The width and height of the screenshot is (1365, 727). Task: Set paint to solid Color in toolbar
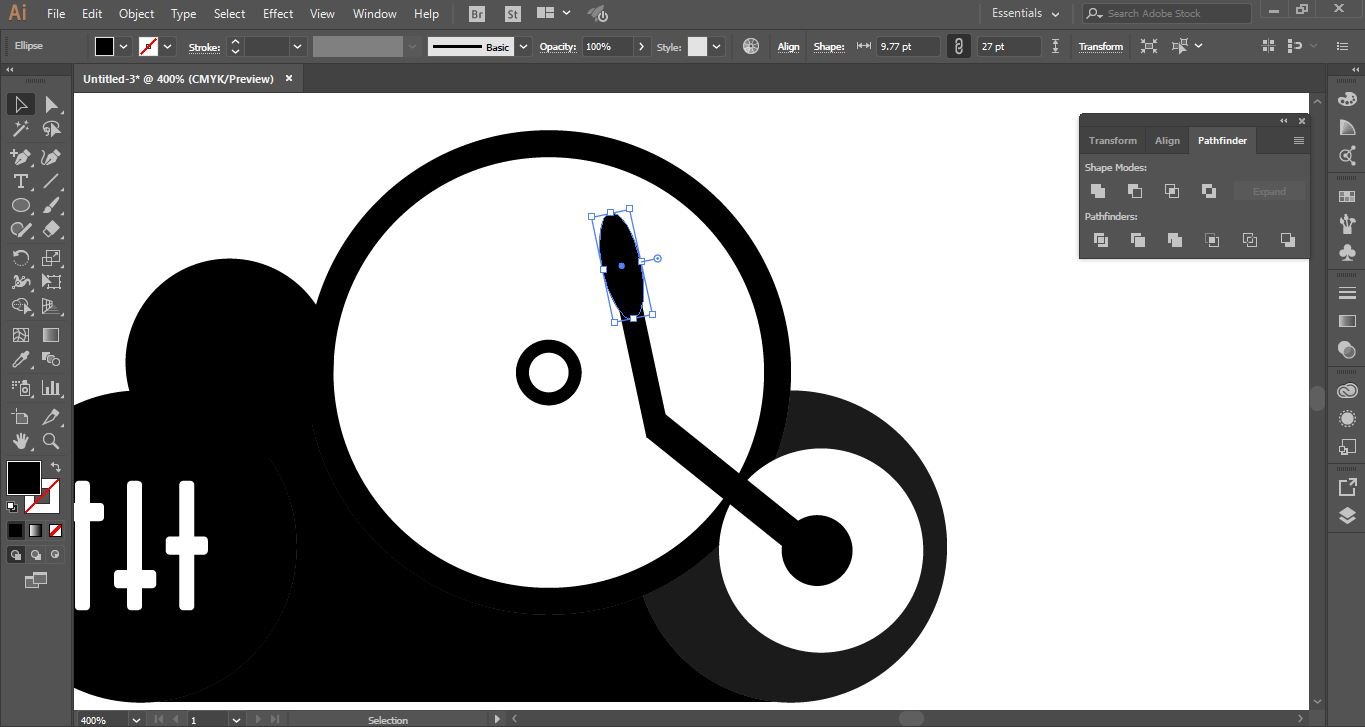[x=16, y=530]
